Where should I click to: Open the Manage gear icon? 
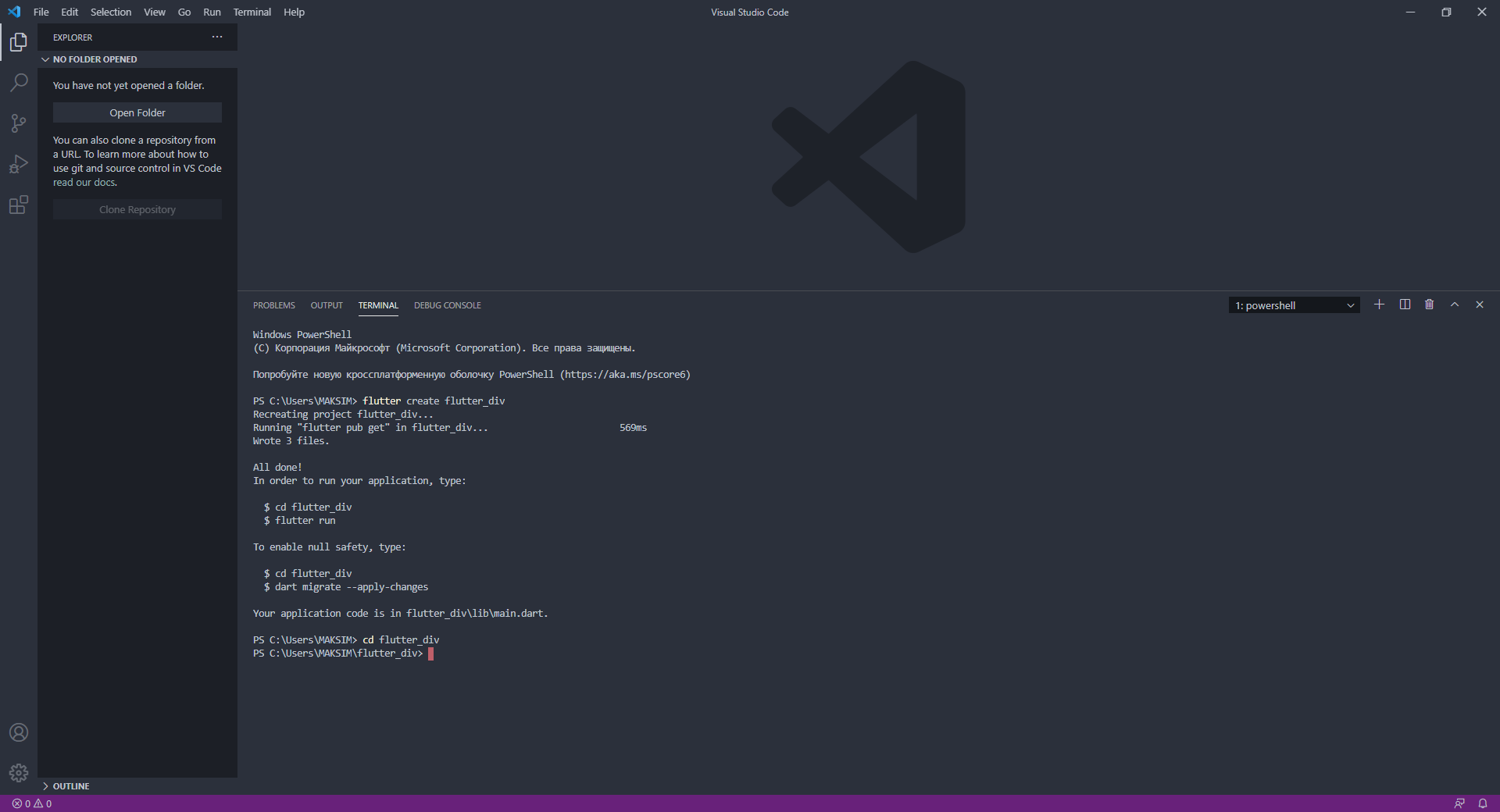(19, 773)
